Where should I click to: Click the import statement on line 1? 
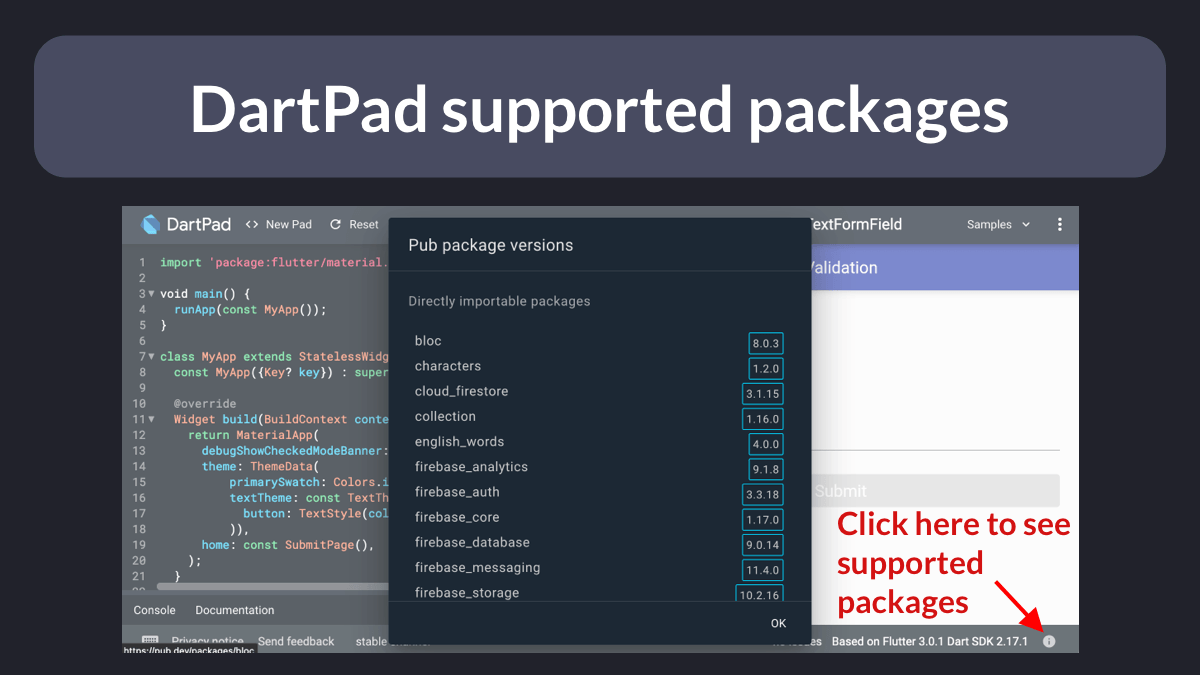pos(273,263)
